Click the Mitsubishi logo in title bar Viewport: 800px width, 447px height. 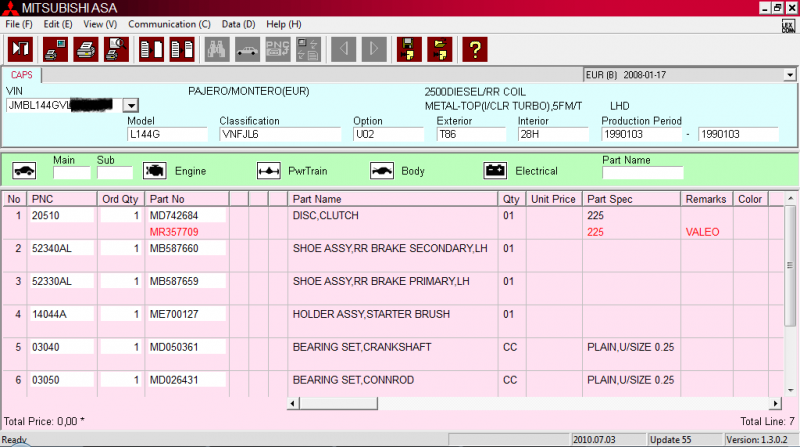tap(10, 8)
